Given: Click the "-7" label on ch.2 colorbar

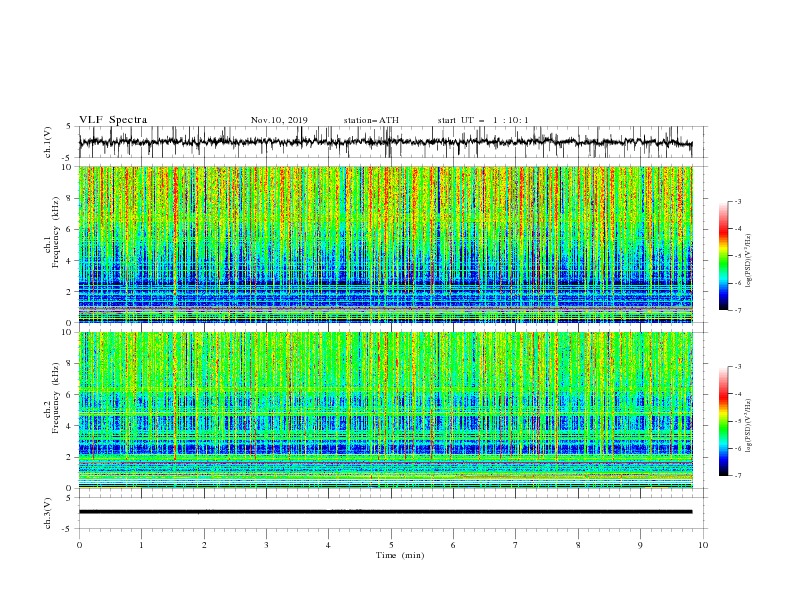Looking at the screenshot, I should [x=737, y=475].
